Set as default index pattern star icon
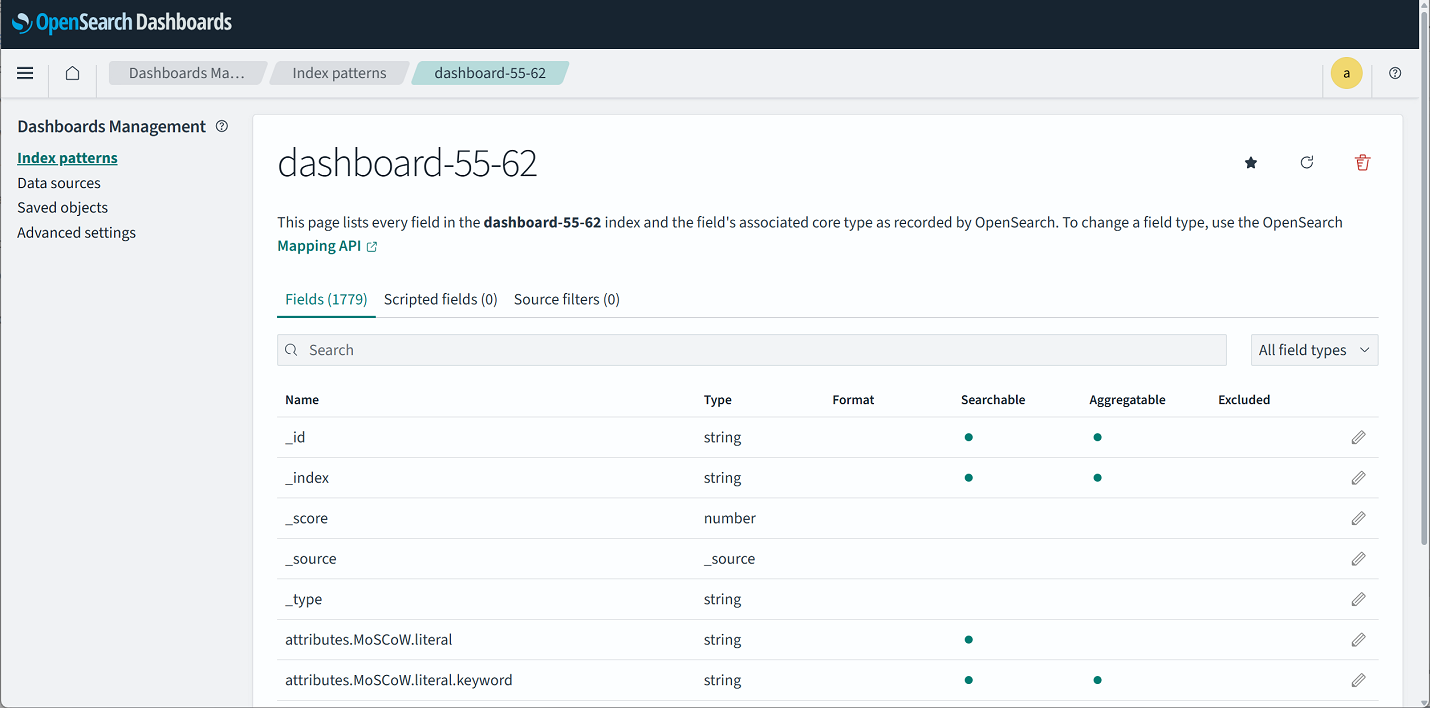This screenshot has height=708, width=1430. coord(1250,163)
